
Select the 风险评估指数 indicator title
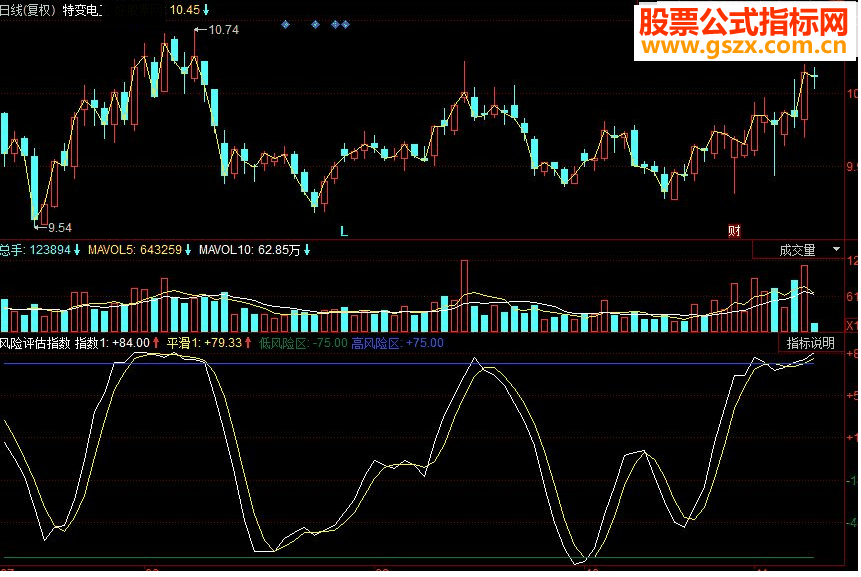[35, 344]
